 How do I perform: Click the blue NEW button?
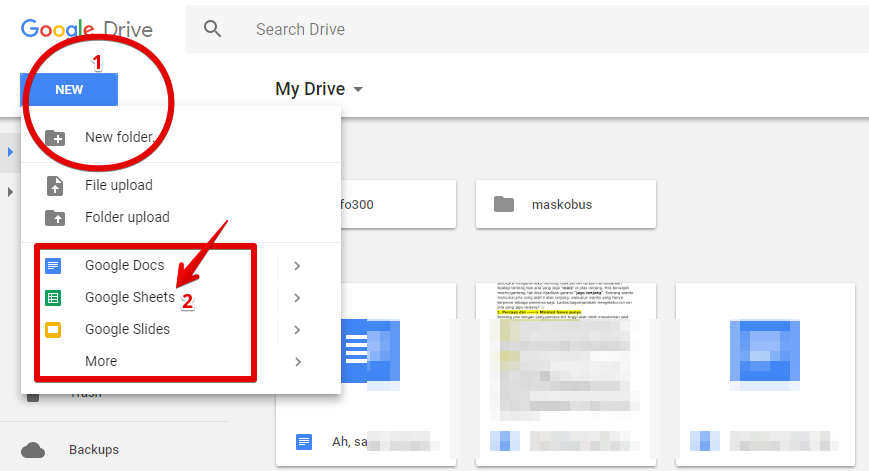tap(69, 89)
